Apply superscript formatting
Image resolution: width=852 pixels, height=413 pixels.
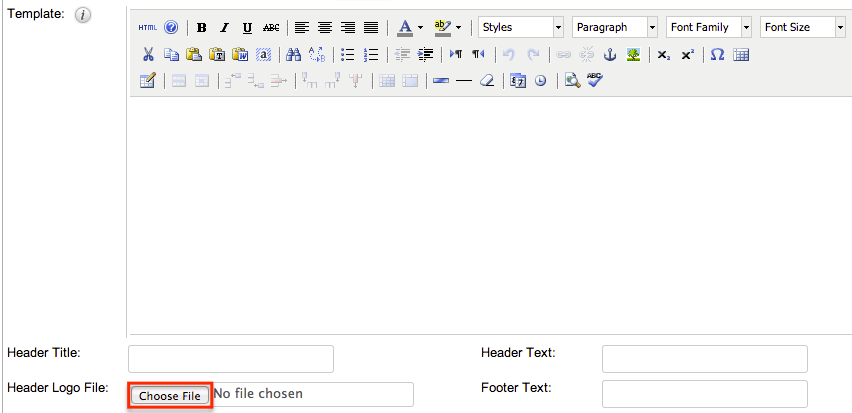coord(687,54)
